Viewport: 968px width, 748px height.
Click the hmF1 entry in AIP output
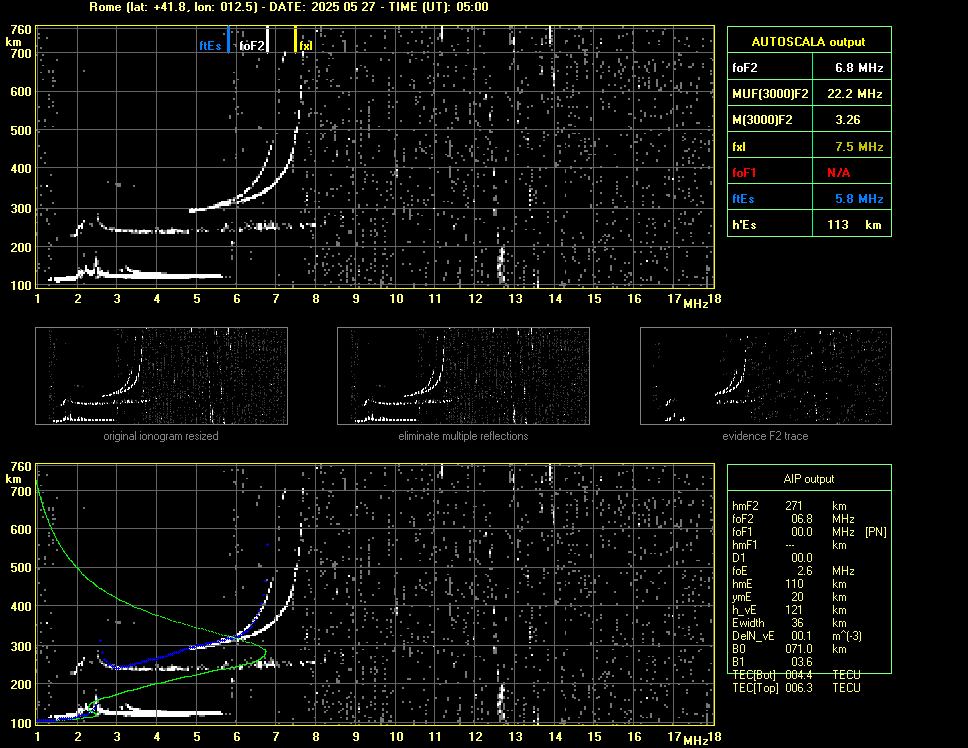coord(789,545)
